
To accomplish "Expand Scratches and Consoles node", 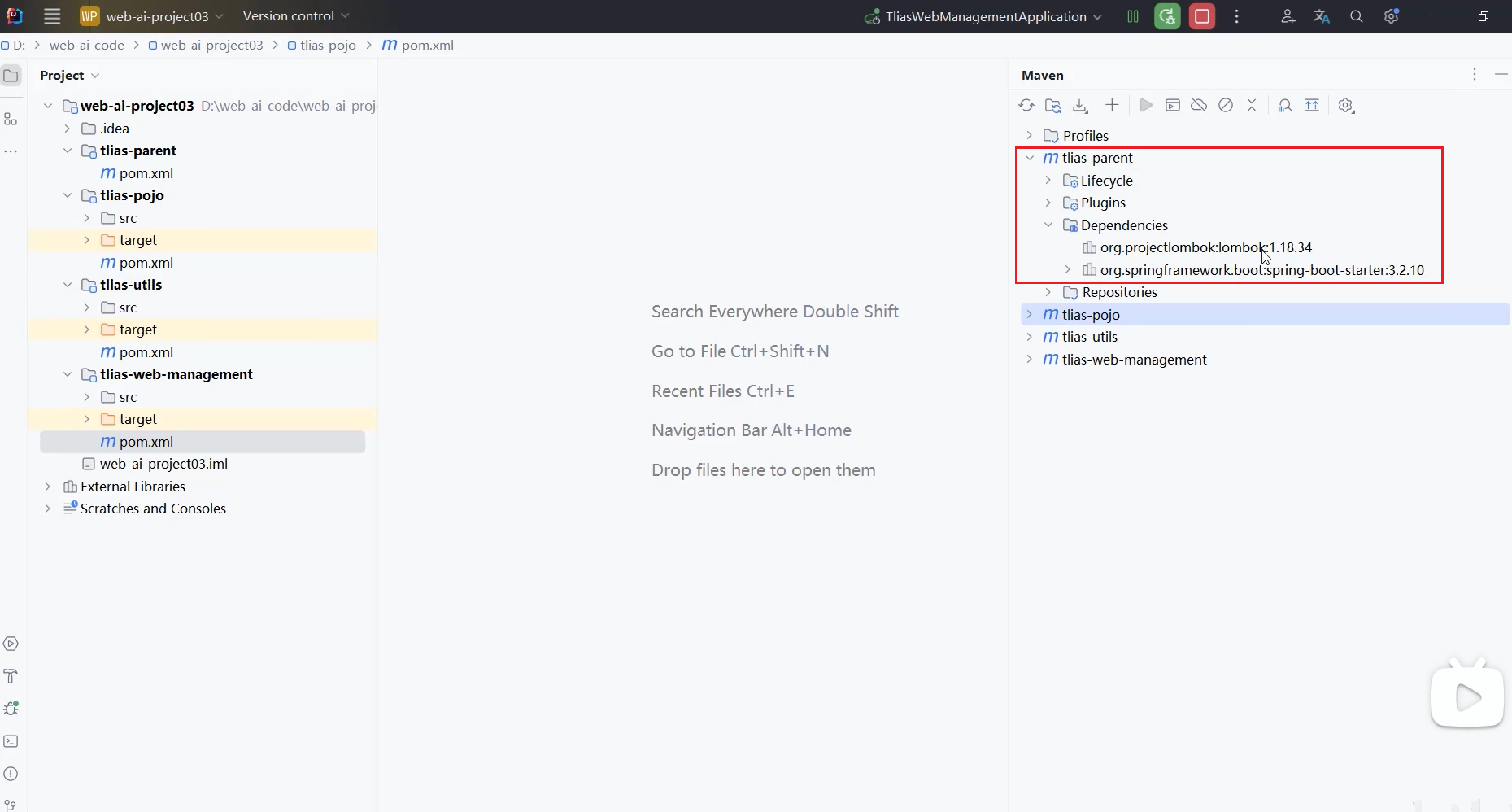I will (48, 509).
